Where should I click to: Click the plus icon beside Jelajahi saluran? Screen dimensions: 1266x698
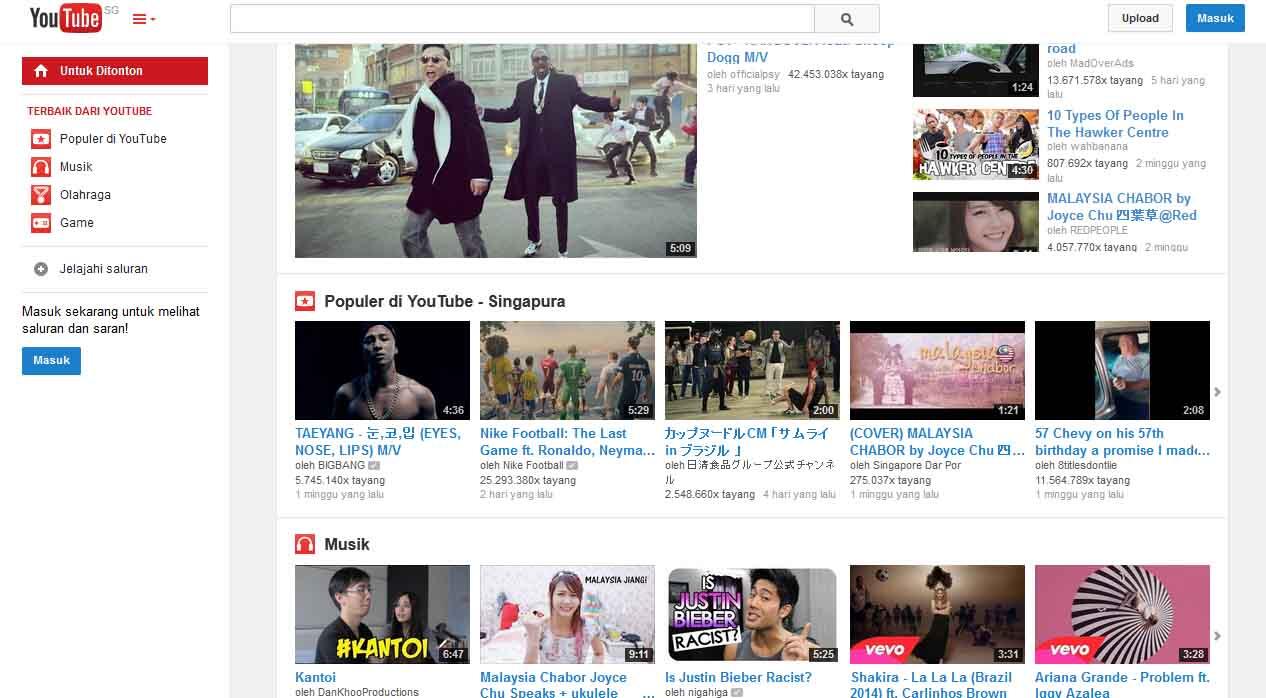coord(41,269)
